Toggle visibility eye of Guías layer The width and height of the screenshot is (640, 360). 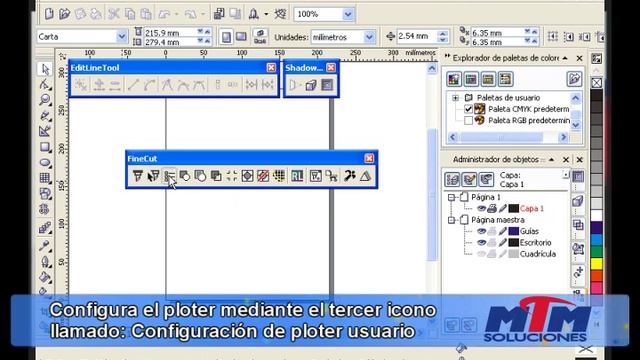click(x=481, y=231)
